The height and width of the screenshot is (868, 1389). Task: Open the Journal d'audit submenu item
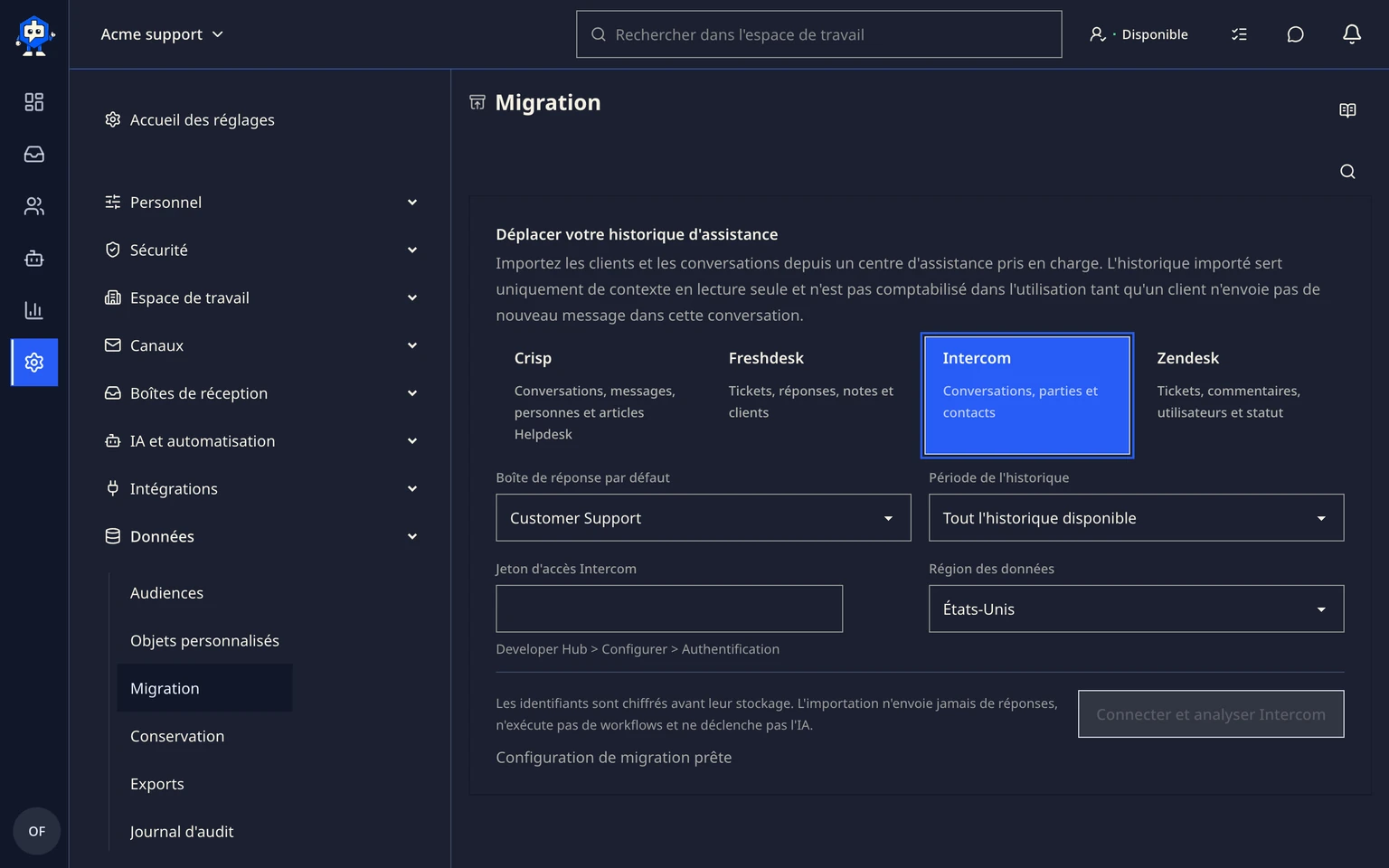[x=182, y=832]
